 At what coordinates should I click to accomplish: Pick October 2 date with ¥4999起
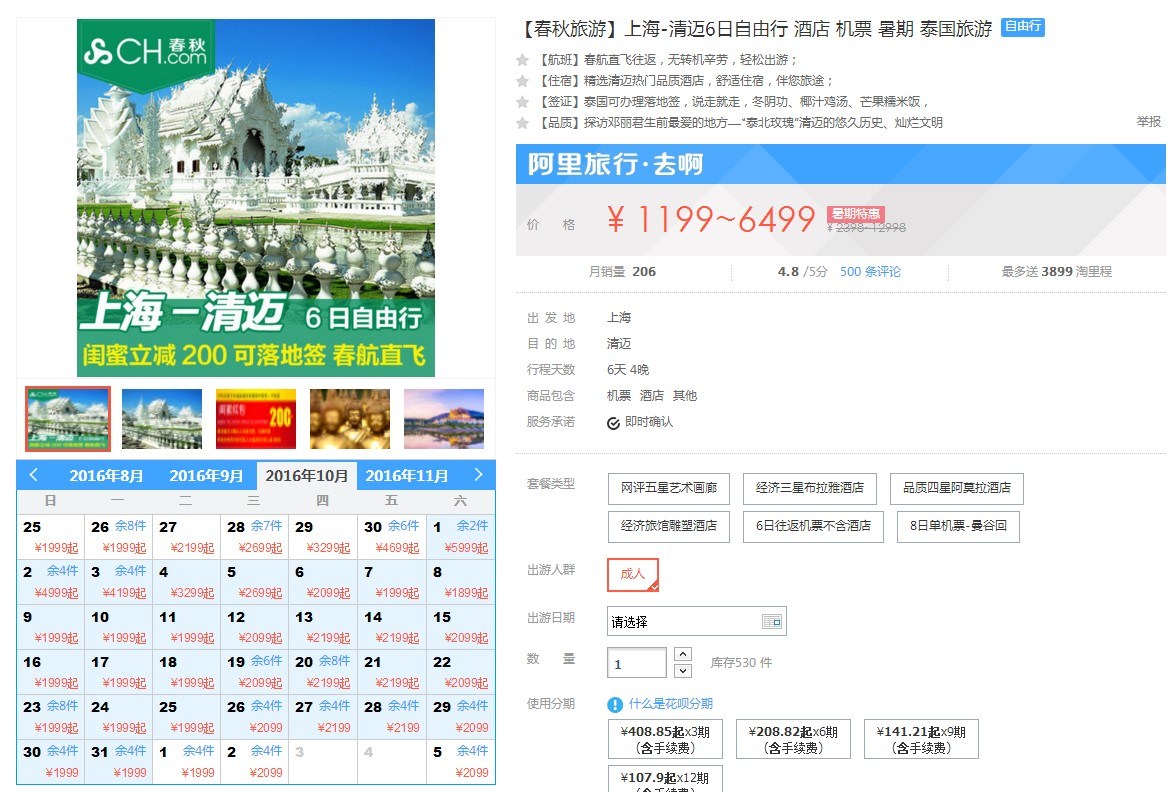50,582
